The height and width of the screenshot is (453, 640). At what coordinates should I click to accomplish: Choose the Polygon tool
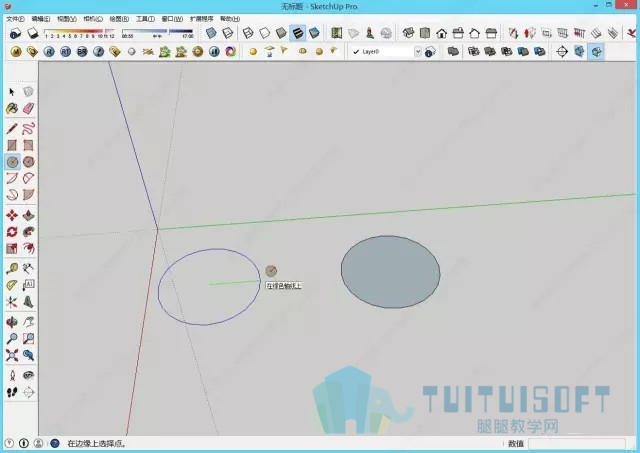click(28, 162)
